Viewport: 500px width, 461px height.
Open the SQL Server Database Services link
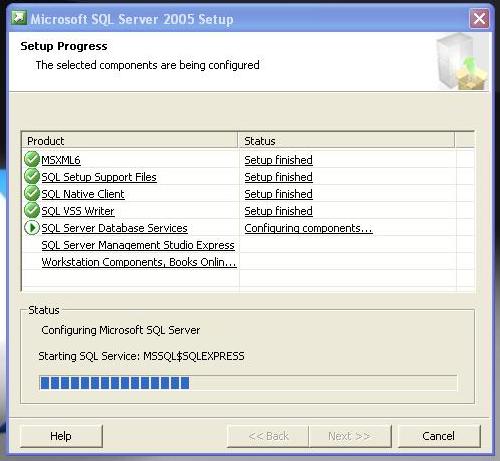pyautogui.click(x=114, y=228)
